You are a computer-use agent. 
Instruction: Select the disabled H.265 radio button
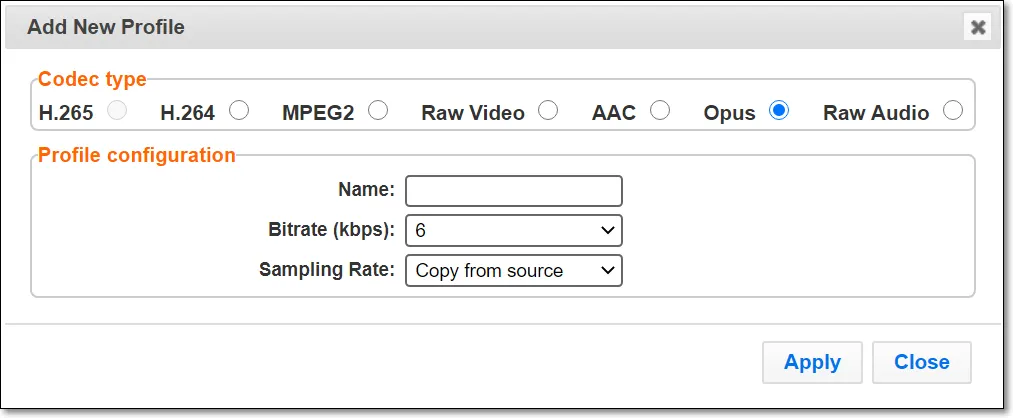tap(117, 111)
